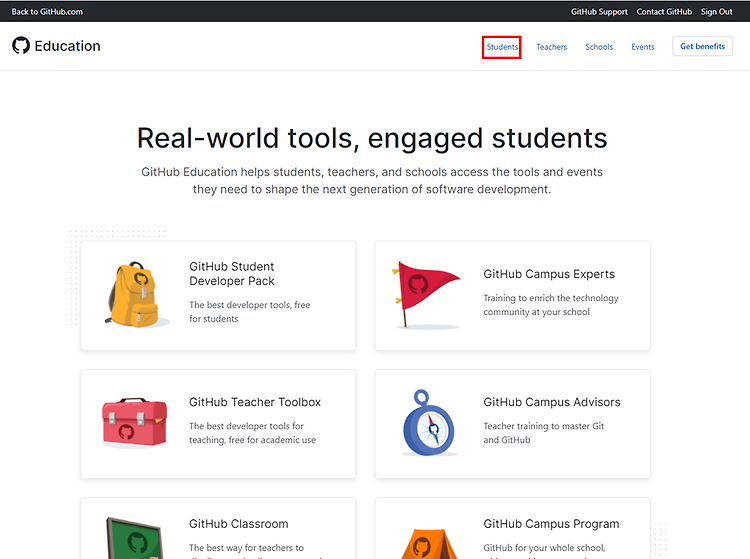Open the Teachers navigation tab
The height and width of the screenshot is (559, 750).
coord(551,47)
